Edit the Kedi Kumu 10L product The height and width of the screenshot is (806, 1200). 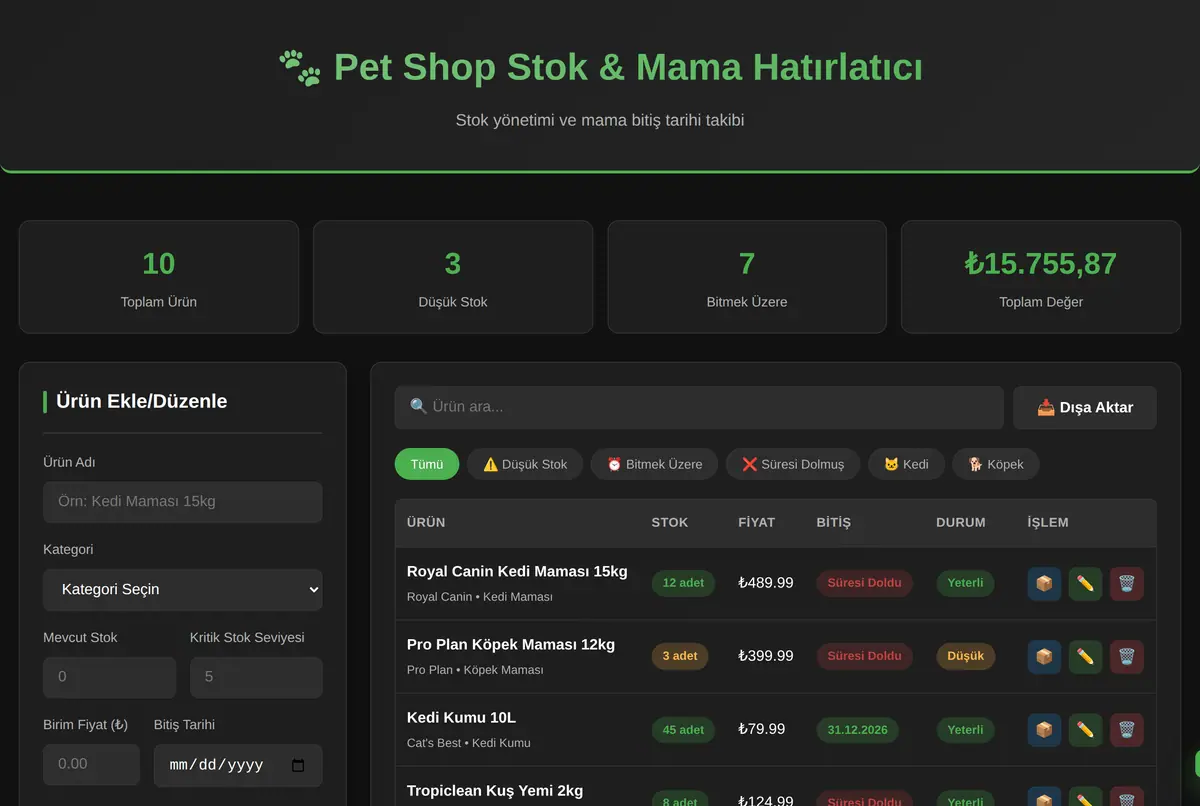pos(1085,730)
